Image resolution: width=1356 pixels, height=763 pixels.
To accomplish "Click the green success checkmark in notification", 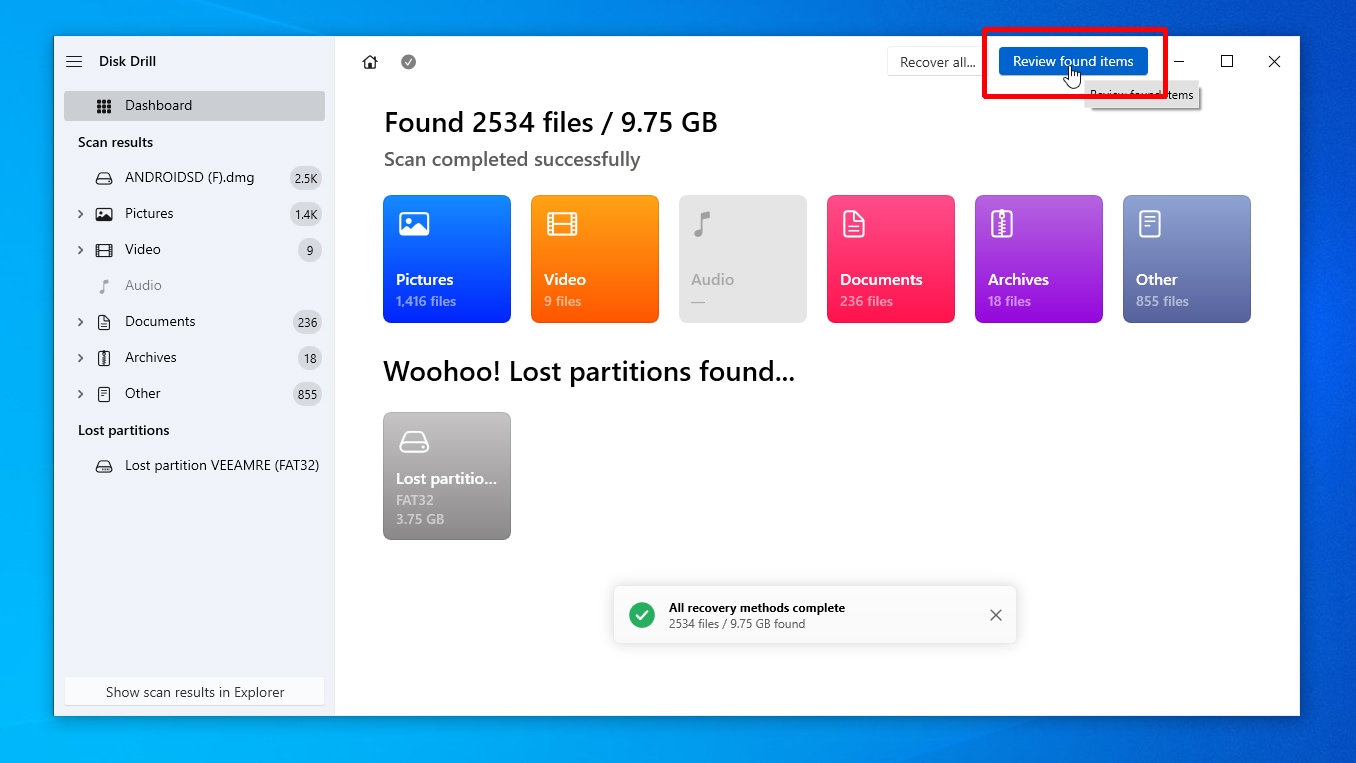I will point(642,615).
